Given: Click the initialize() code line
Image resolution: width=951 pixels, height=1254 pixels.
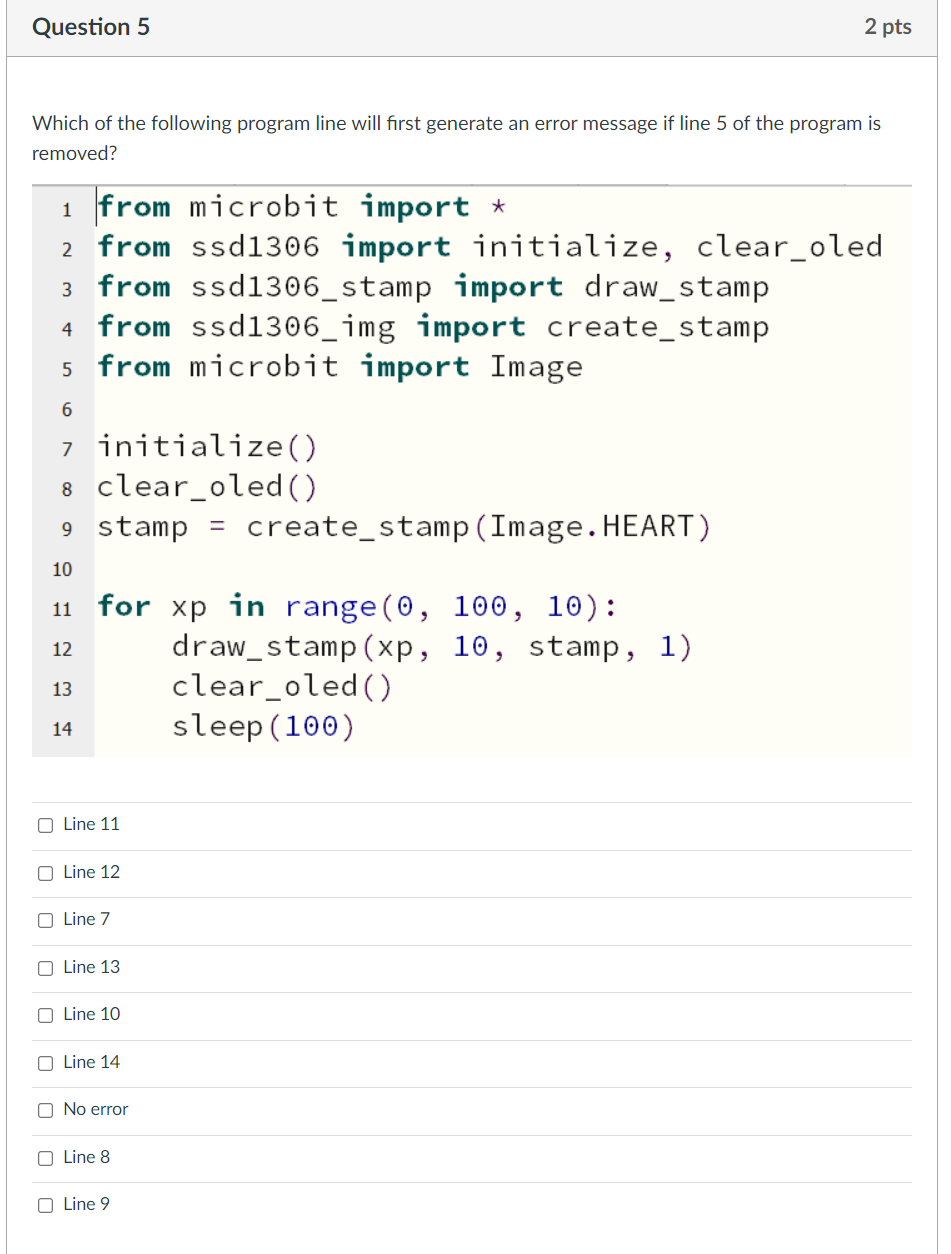Looking at the screenshot, I should pos(207,446).
